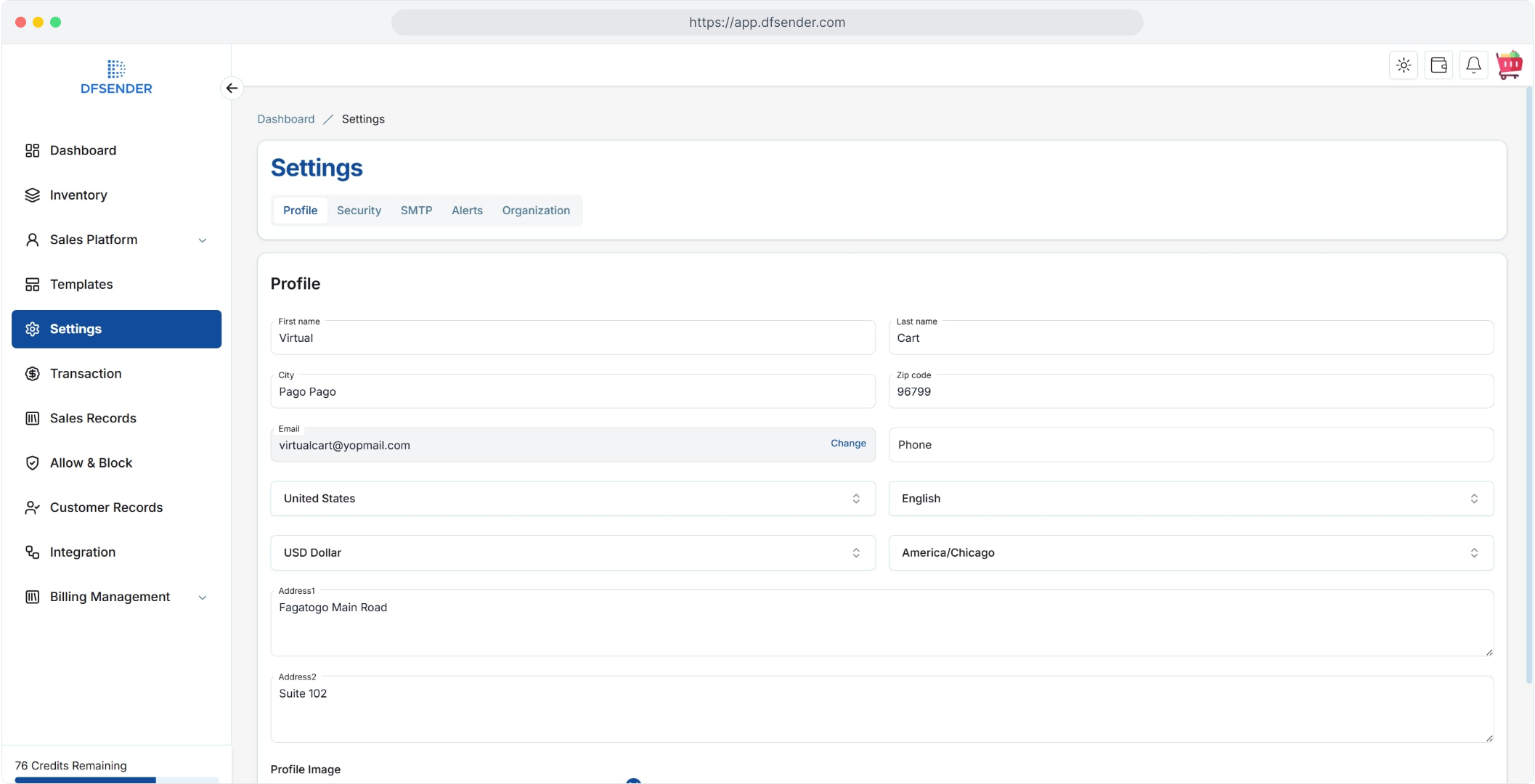Collapse sidebar with back arrow button
The height and width of the screenshot is (784, 1535).
[x=232, y=88]
